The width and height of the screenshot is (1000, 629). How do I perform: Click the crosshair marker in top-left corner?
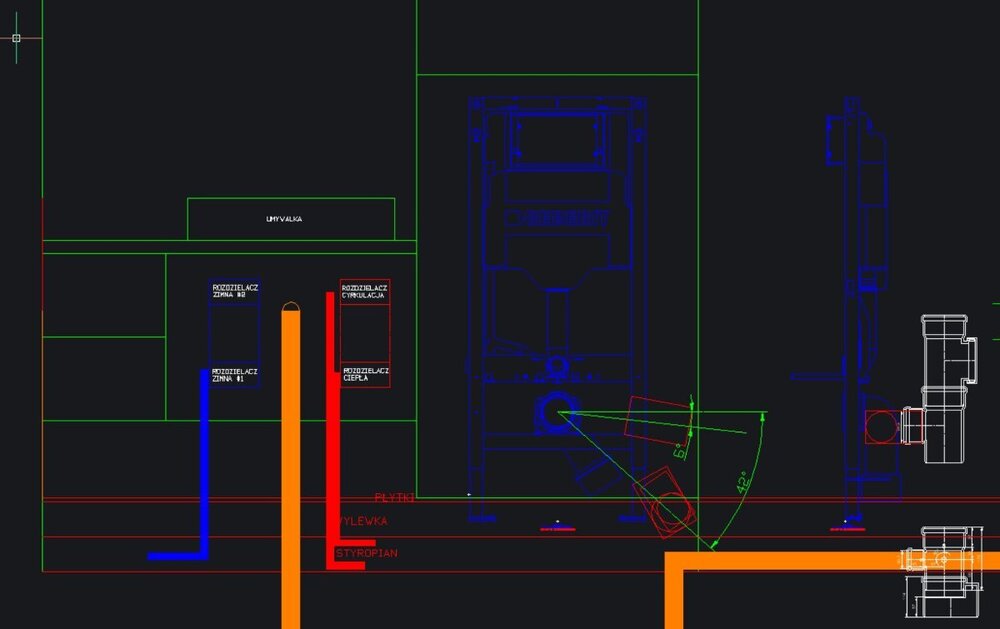16,38
